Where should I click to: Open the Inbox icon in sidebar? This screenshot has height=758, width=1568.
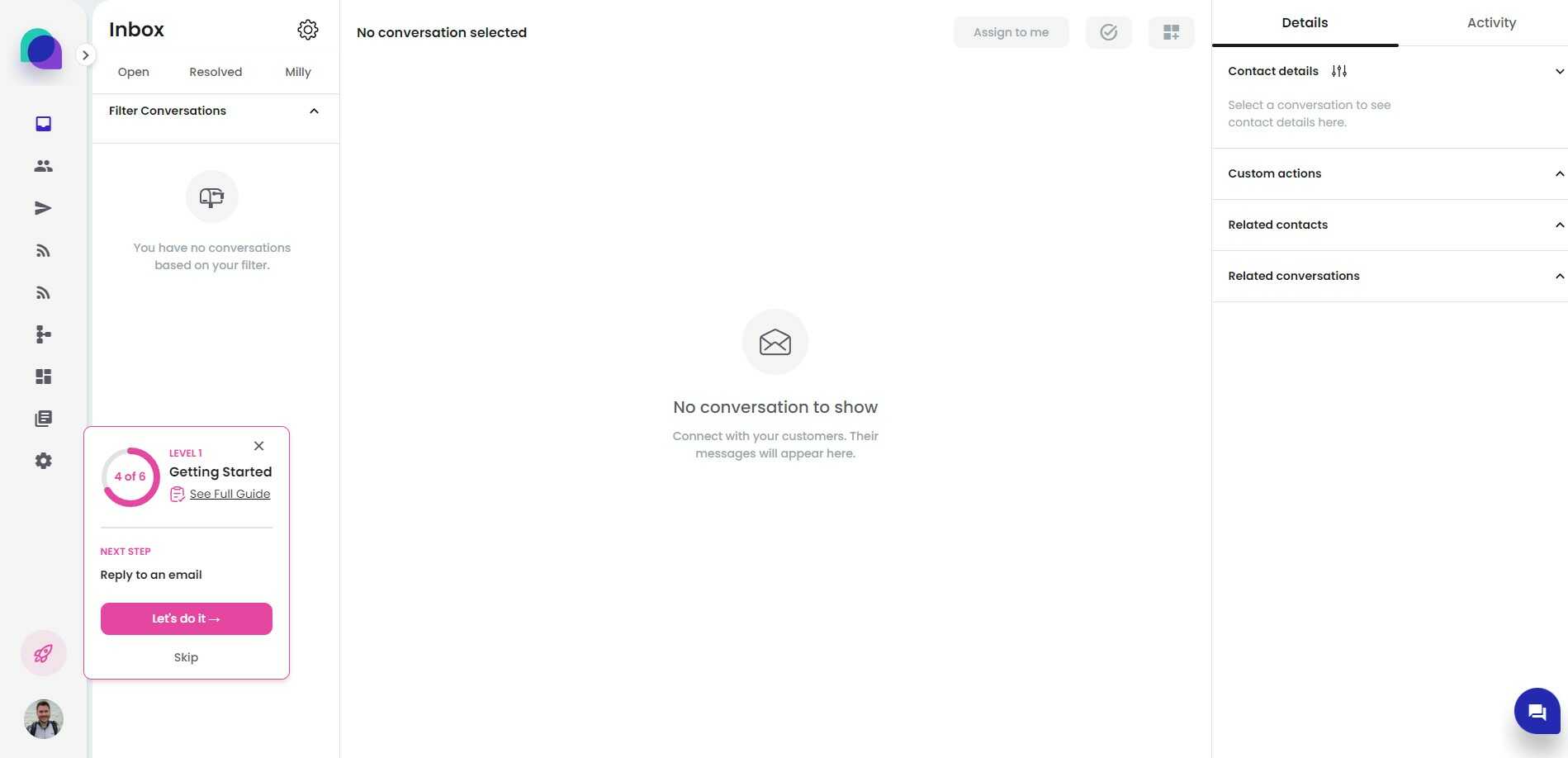[x=44, y=124]
